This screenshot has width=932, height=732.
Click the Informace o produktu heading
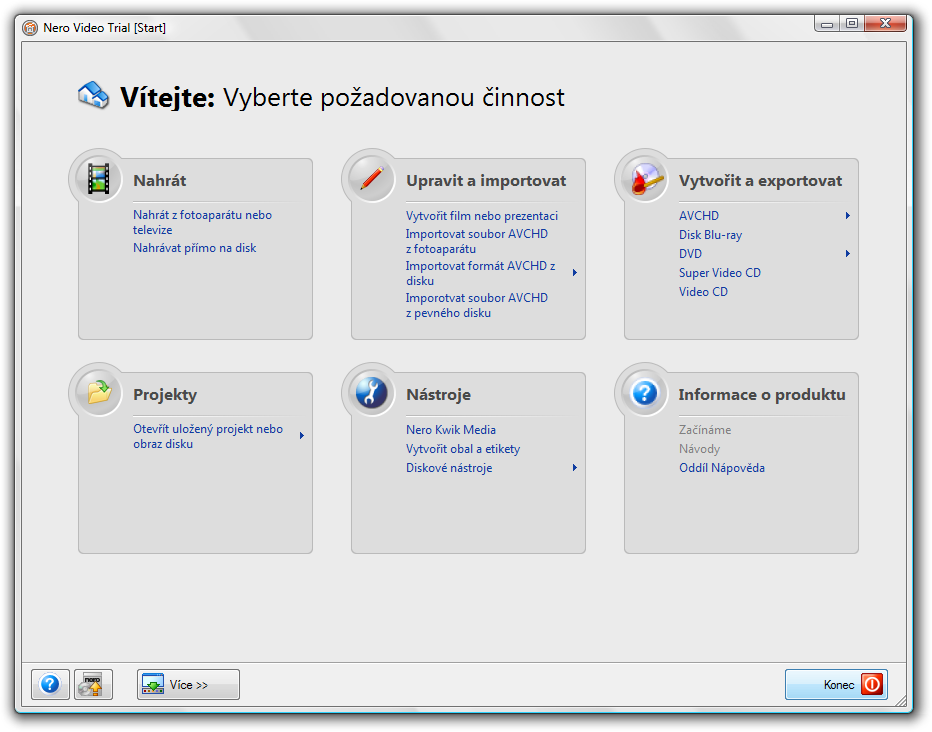pos(762,395)
